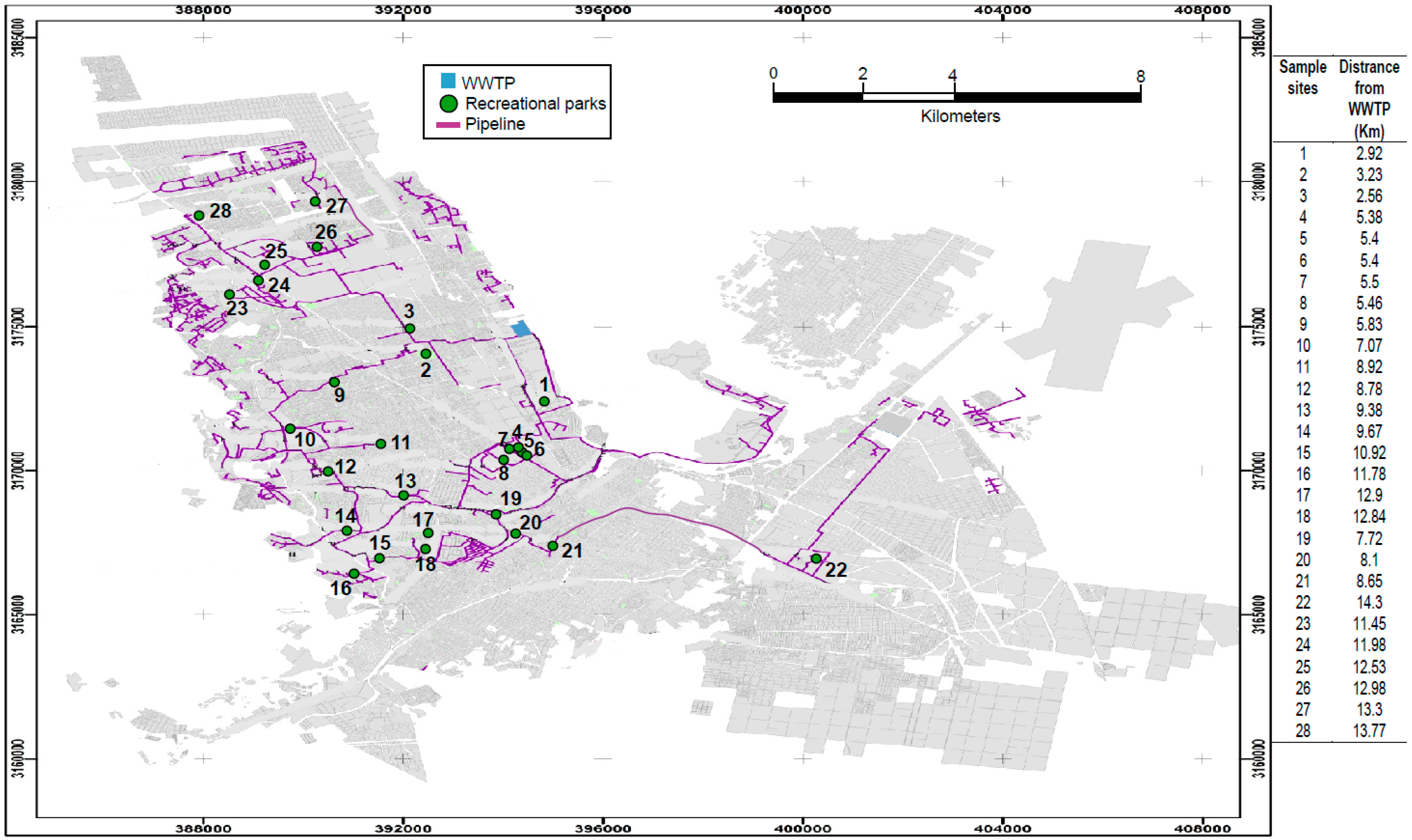Image resolution: width=1412 pixels, height=840 pixels.
Task: Click 400000 top axis coordinate label
Action: pyautogui.click(x=802, y=10)
